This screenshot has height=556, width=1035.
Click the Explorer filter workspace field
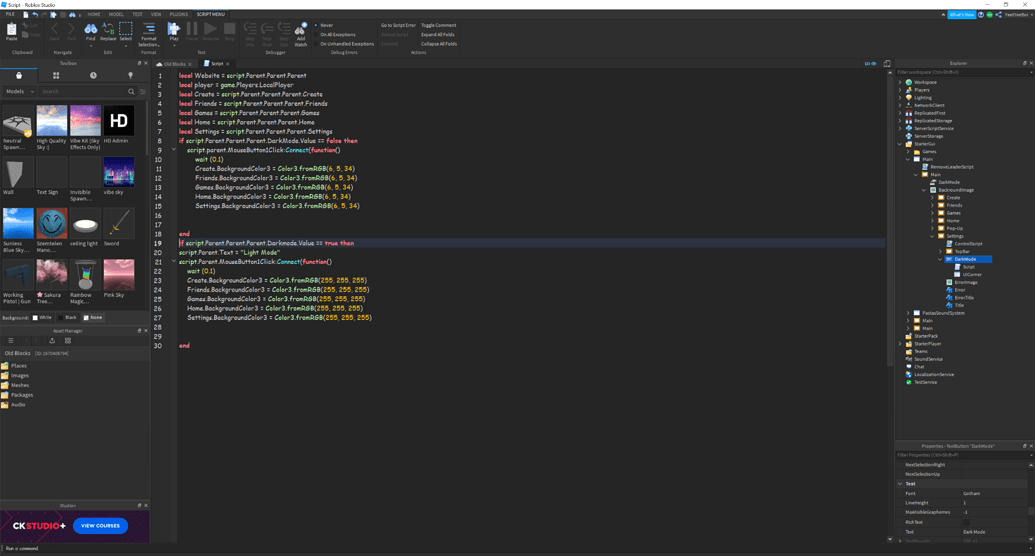(962, 72)
